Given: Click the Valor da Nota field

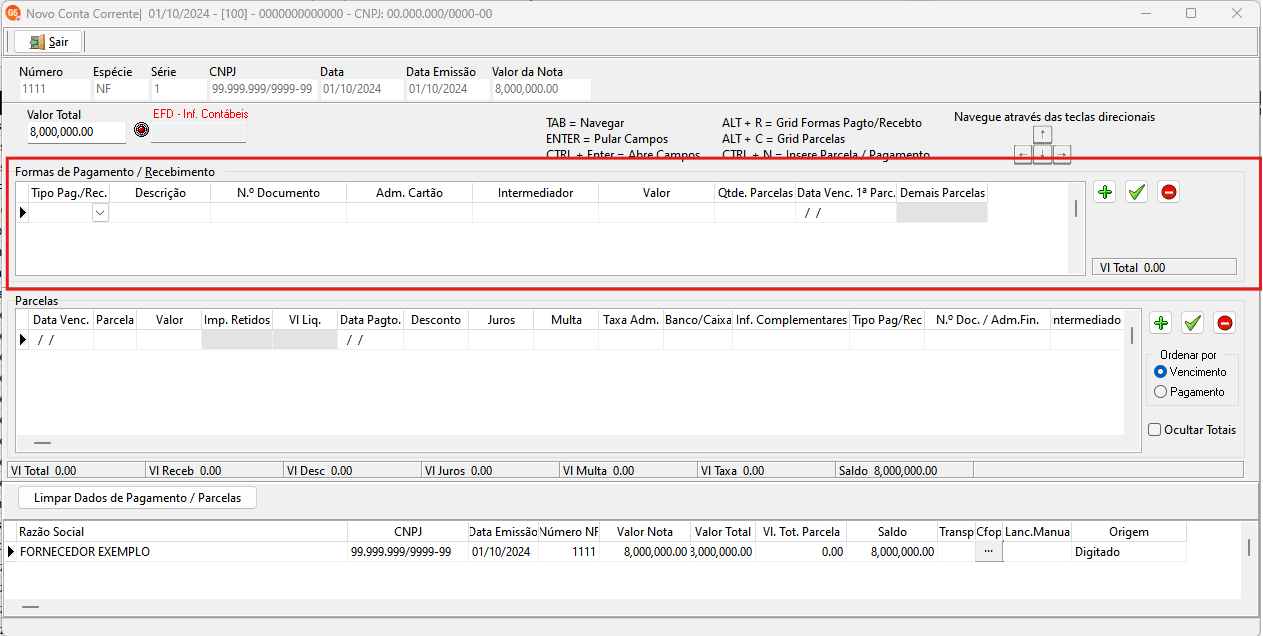Looking at the screenshot, I should click(x=541, y=89).
